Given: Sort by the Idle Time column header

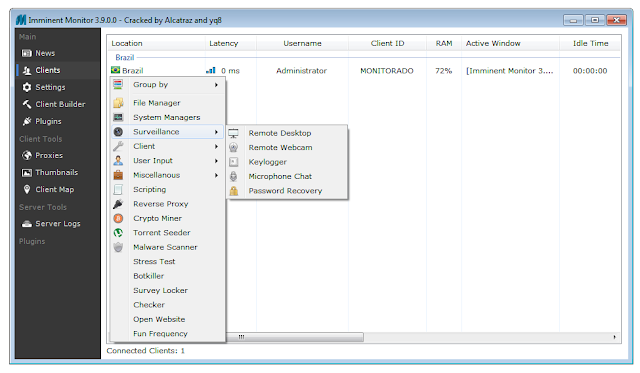Looking at the screenshot, I should tap(590, 43).
